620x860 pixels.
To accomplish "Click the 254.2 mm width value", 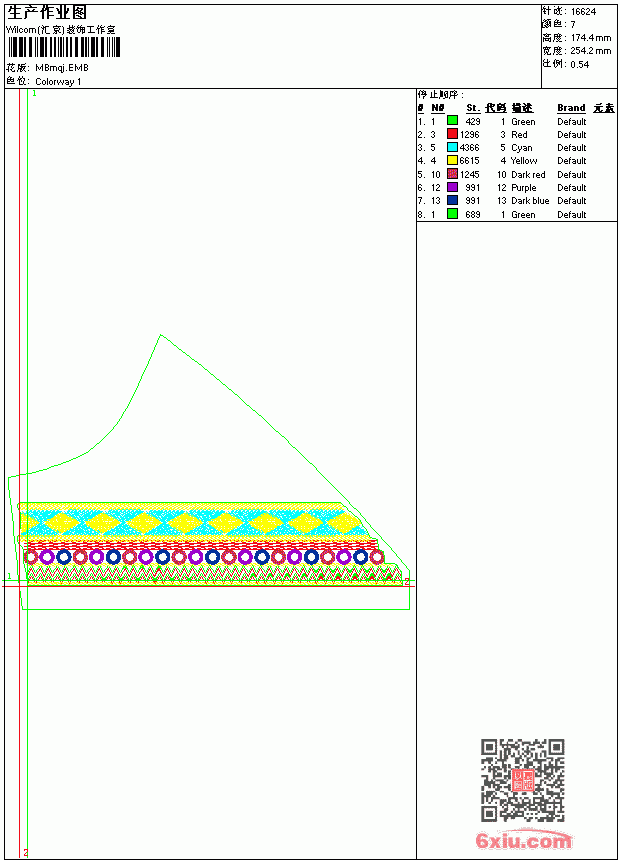I will pos(590,51).
